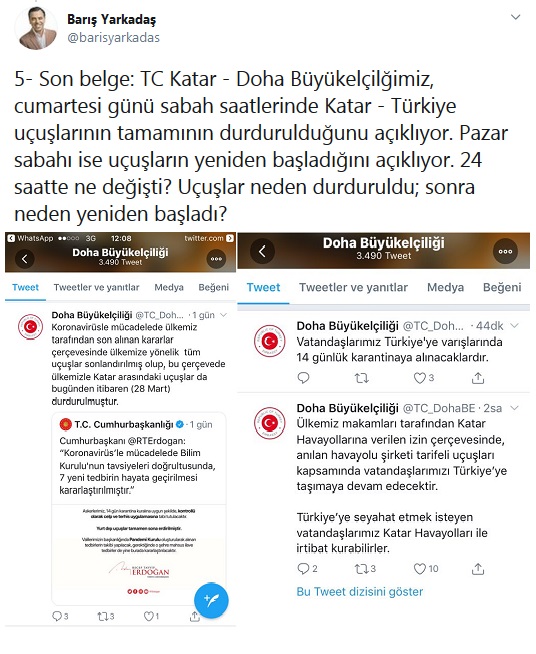Retweet the Katar Havayolları tweet
Viewport: 536px width, 654px height.
(x=360, y=569)
